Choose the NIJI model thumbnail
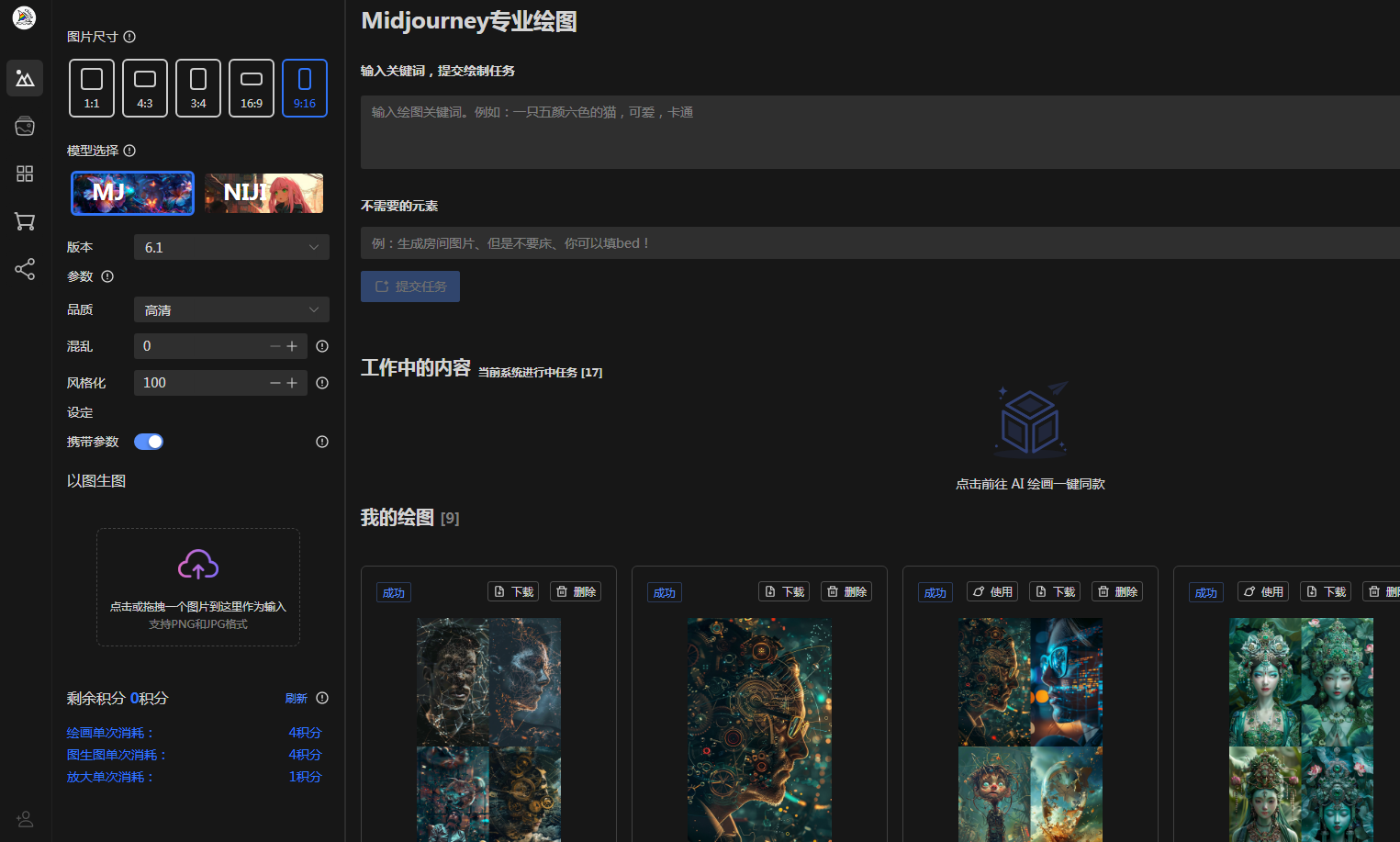The height and width of the screenshot is (842, 1400). [x=264, y=193]
